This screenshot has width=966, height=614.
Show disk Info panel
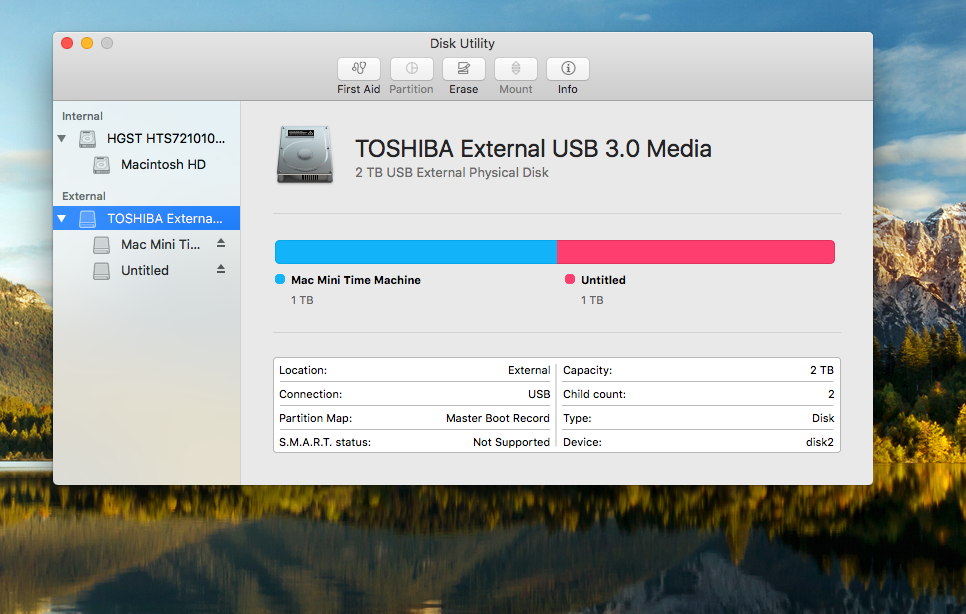tap(567, 68)
